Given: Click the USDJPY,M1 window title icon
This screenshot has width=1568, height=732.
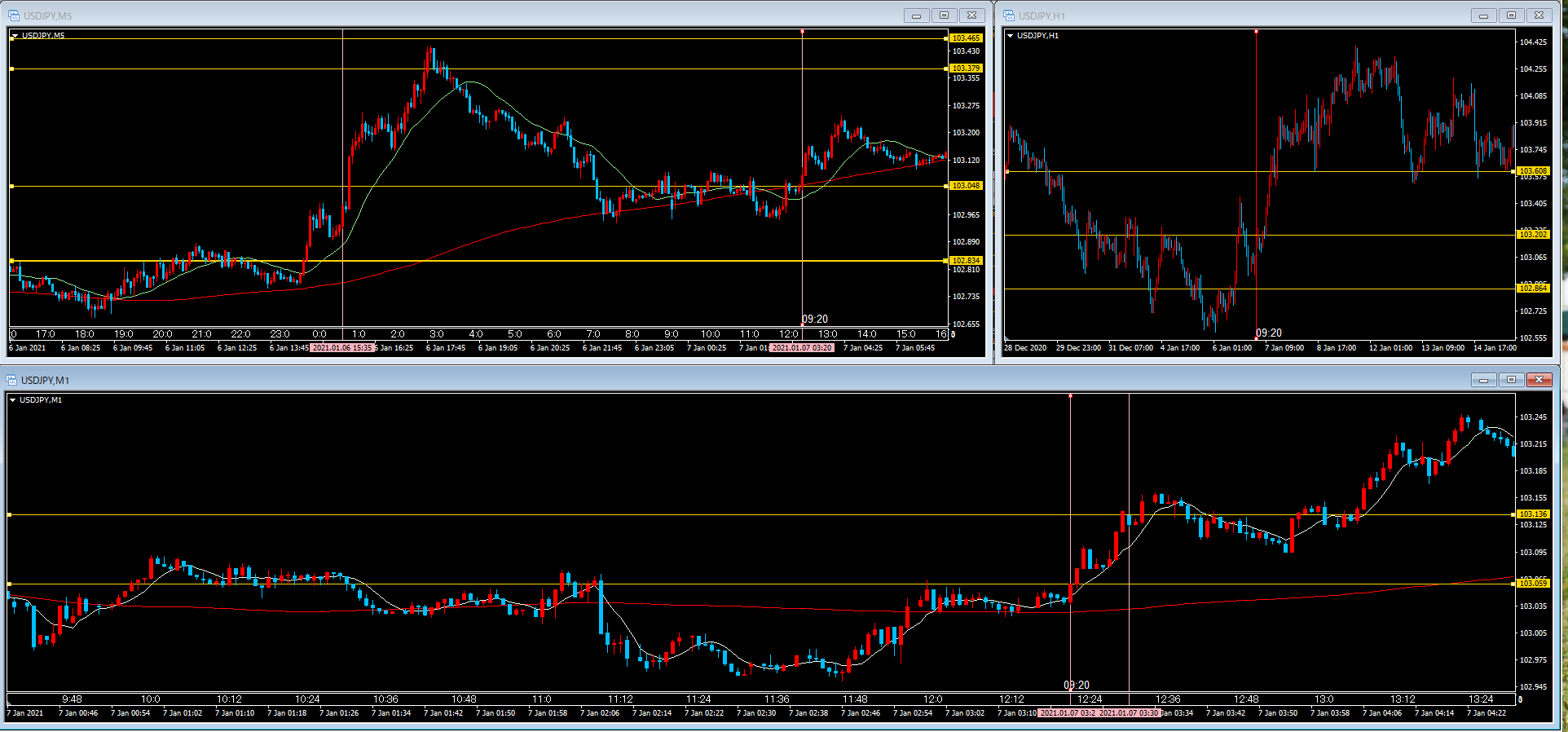Looking at the screenshot, I should click(x=11, y=380).
